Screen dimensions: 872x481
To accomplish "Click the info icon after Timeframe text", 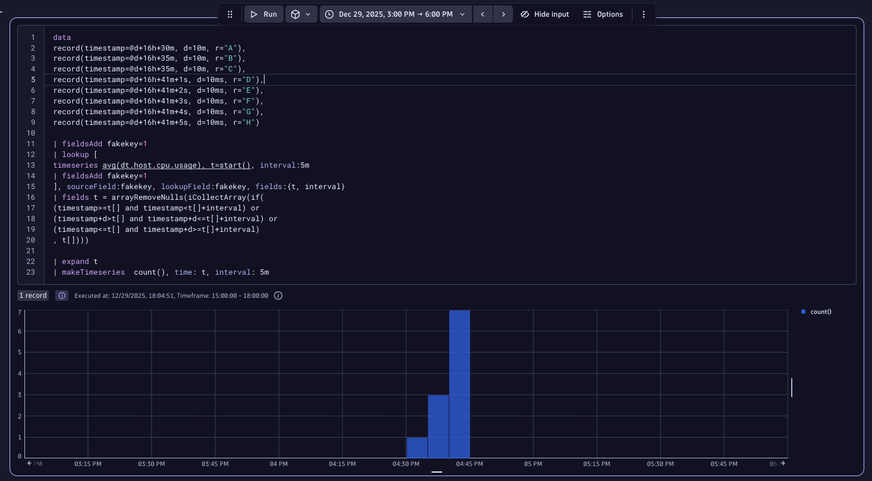I will tap(278, 296).
